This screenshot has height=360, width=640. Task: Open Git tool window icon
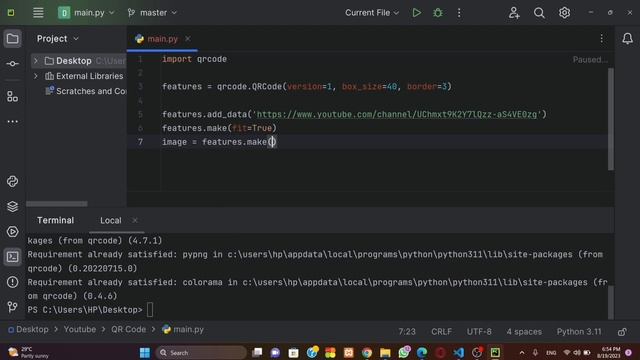[12, 307]
